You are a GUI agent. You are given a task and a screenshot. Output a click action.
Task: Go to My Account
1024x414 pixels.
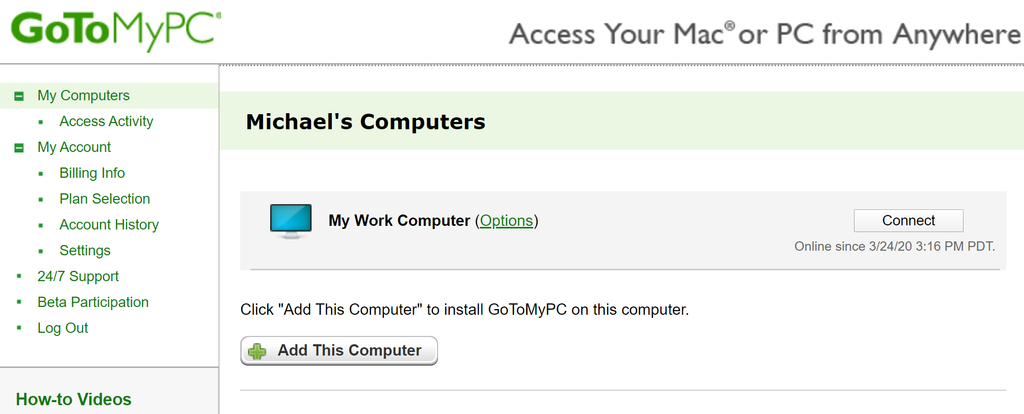[x=74, y=148]
